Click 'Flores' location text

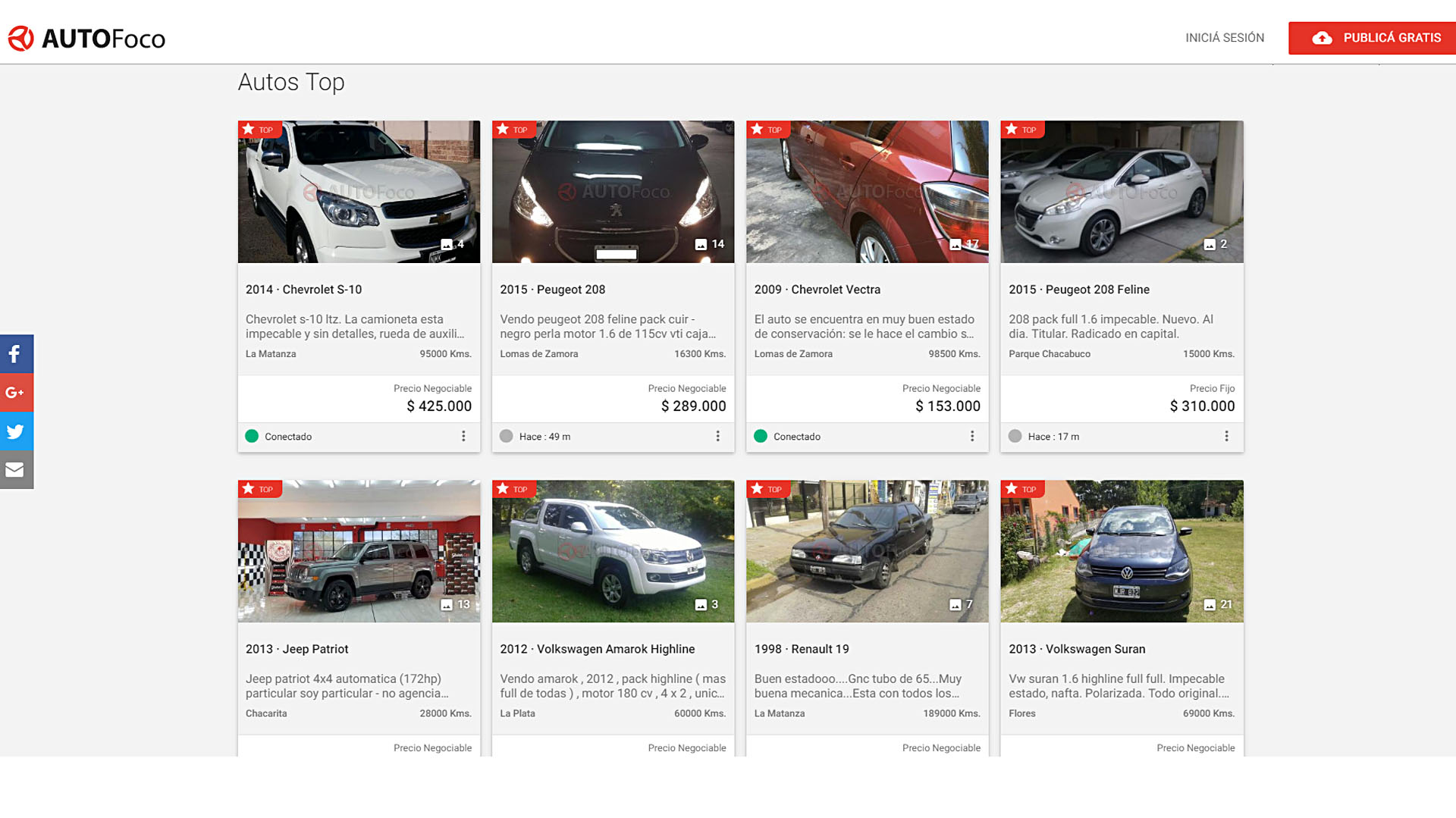(1021, 713)
